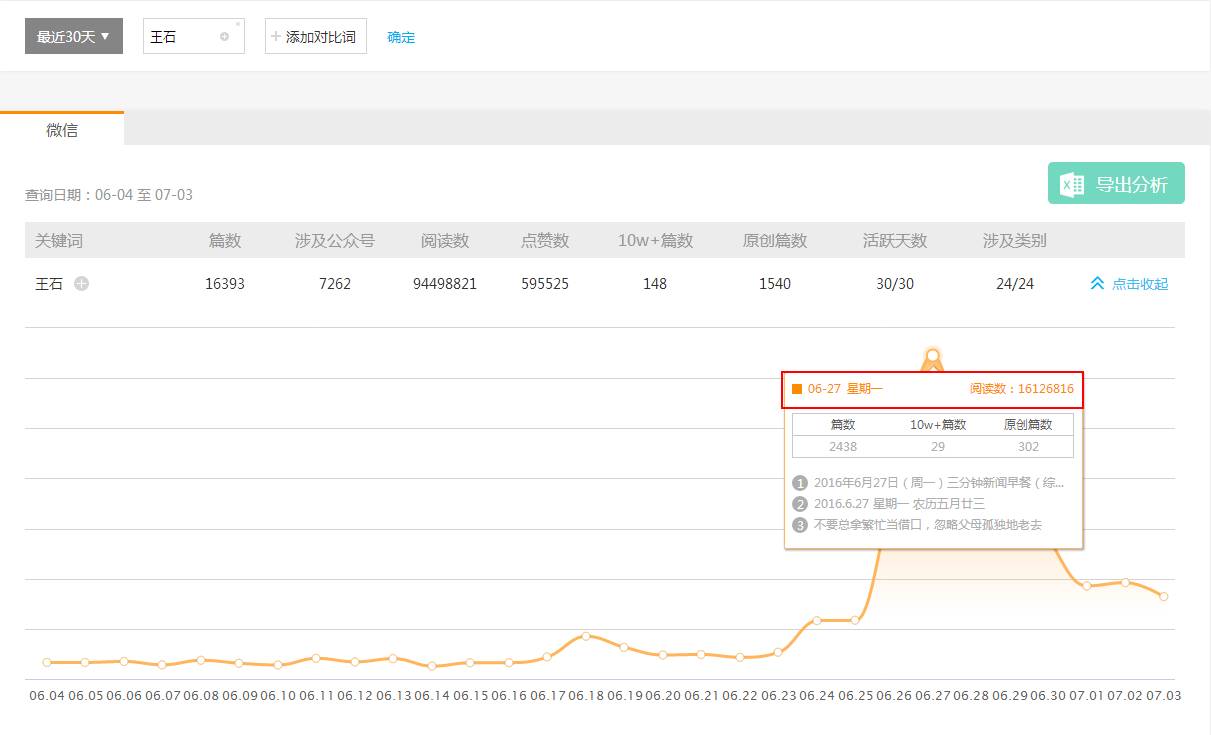This screenshot has height=735, width=1211.
Task: Open article 2 农历五月廿三 in tooltip
Action: click(898, 504)
